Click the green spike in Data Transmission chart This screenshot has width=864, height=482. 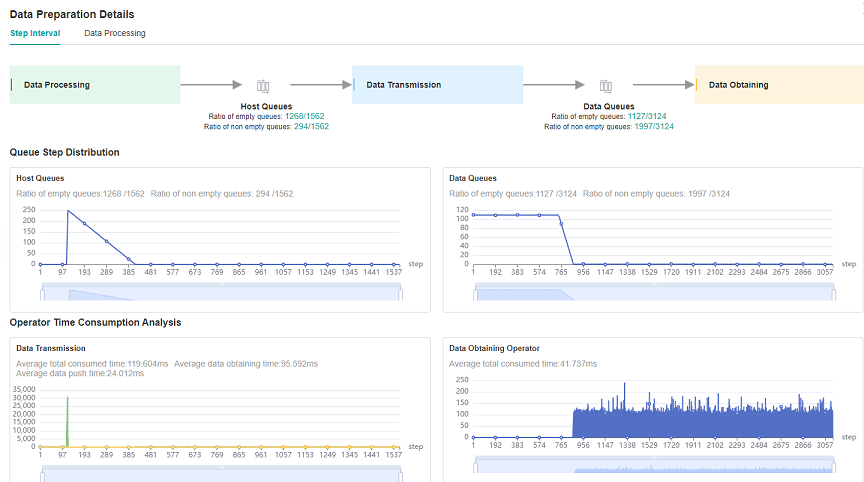67,420
